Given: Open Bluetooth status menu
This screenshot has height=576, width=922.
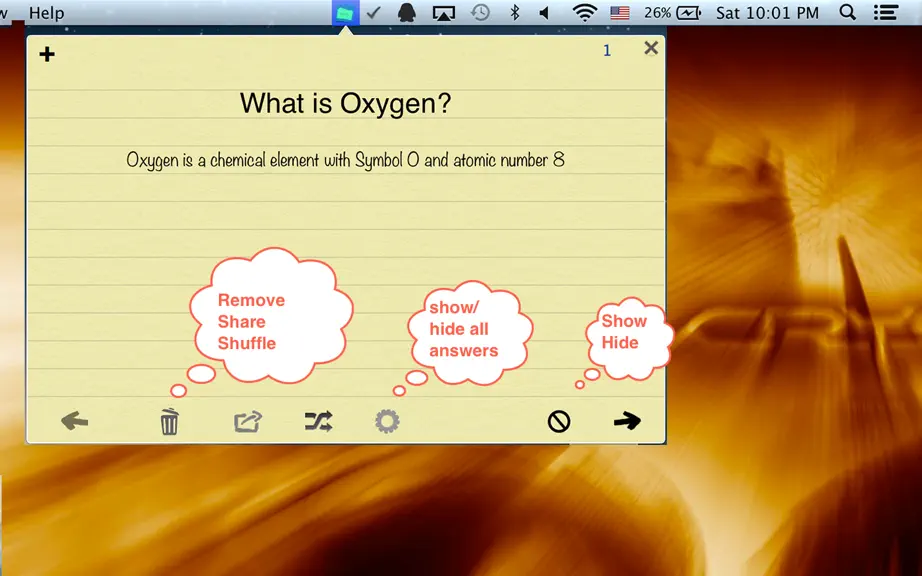Looking at the screenshot, I should click(x=515, y=13).
